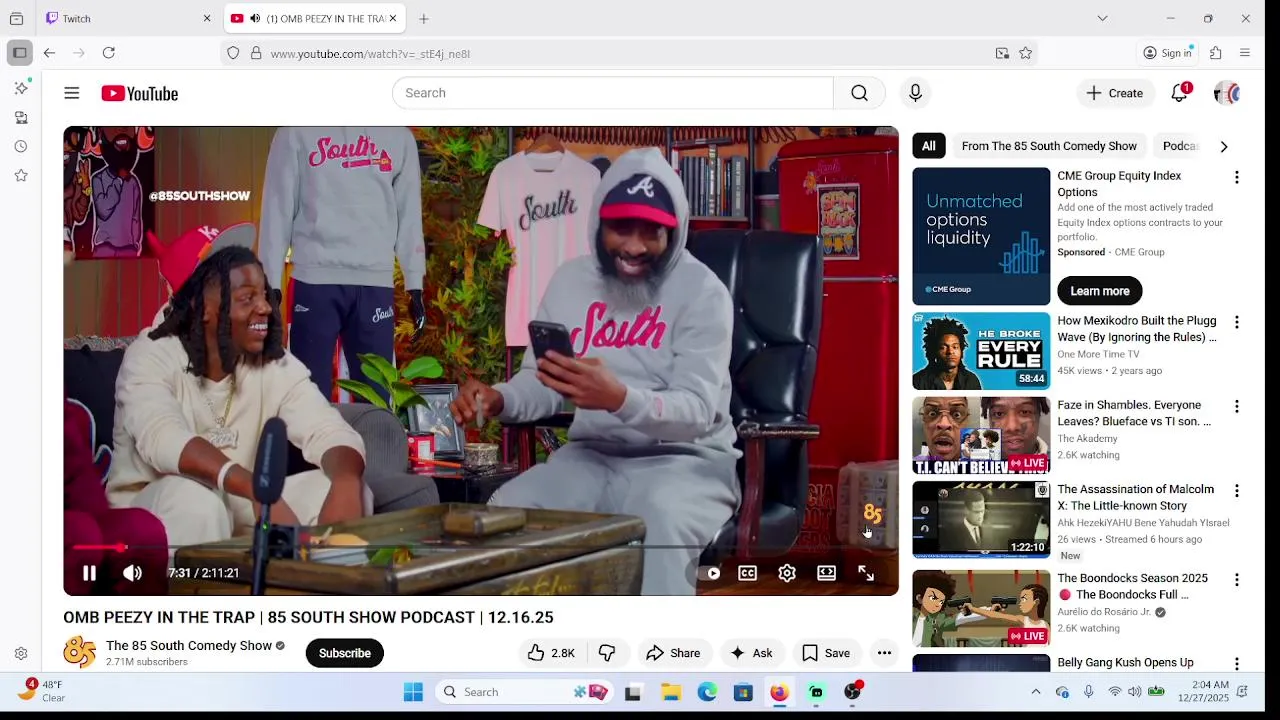Open CME Group ad options menu
This screenshot has width=1280, height=720.
tap(1237, 177)
